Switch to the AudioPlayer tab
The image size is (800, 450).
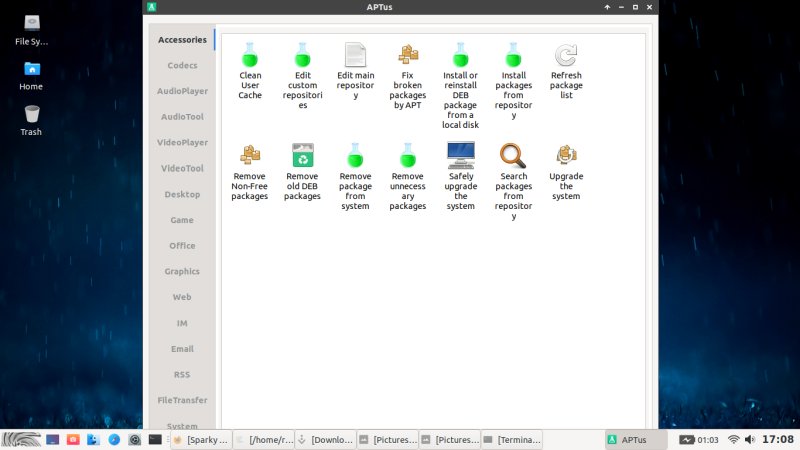182,91
